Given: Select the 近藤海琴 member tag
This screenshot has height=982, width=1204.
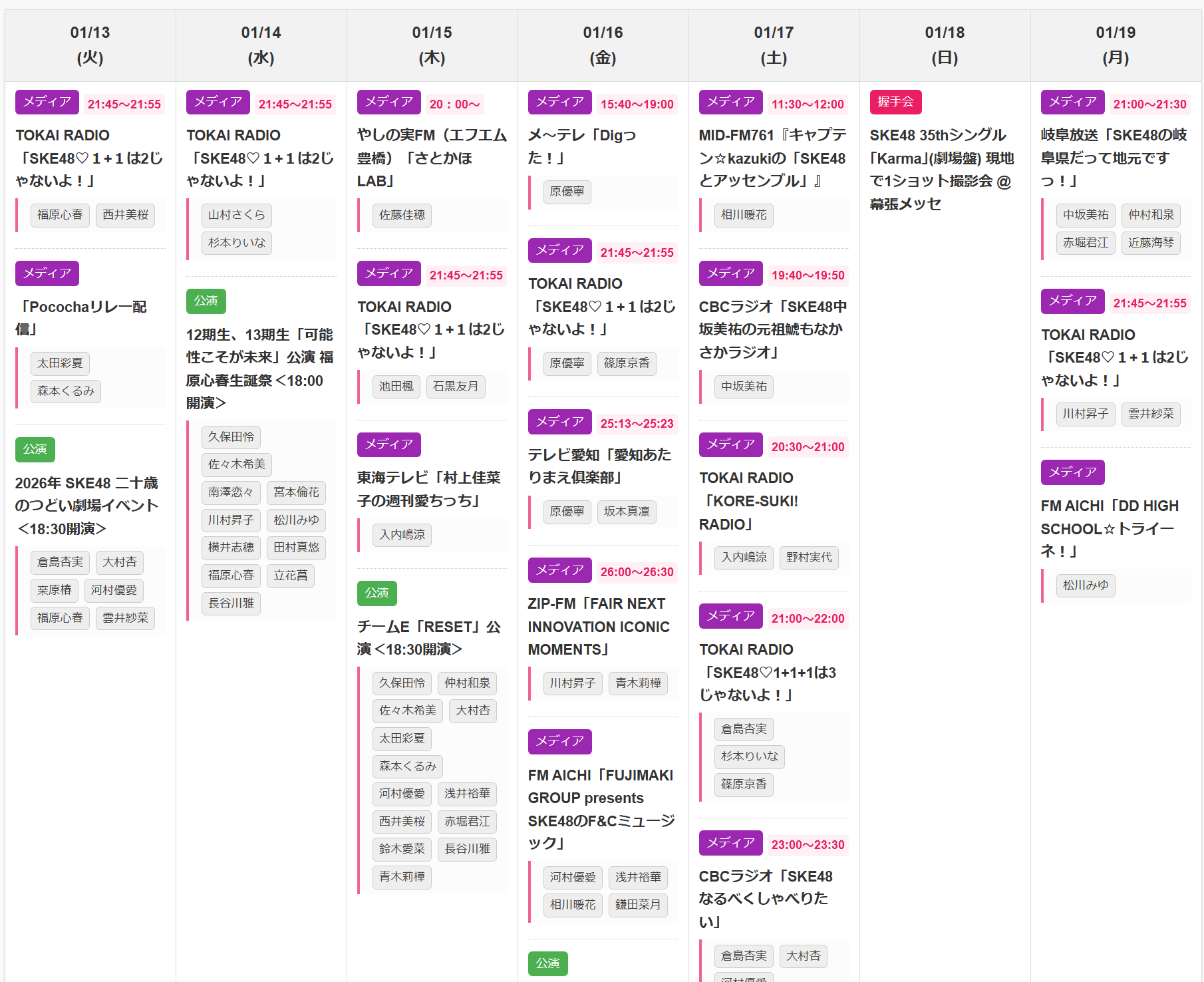Looking at the screenshot, I should point(1150,243).
